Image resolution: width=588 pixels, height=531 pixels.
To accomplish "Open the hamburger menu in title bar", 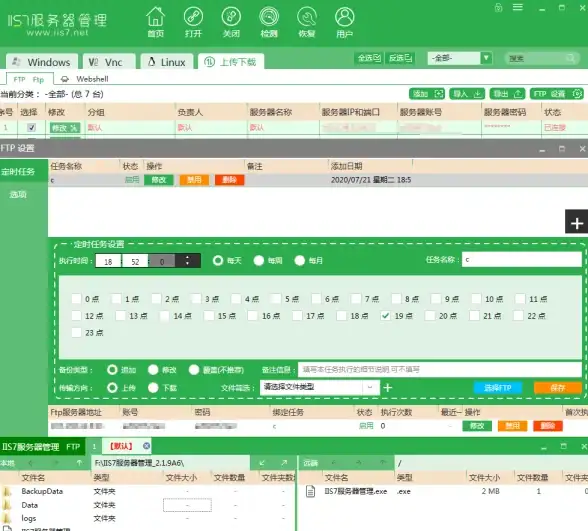I will pyautogui.click(x=518, y=7).
